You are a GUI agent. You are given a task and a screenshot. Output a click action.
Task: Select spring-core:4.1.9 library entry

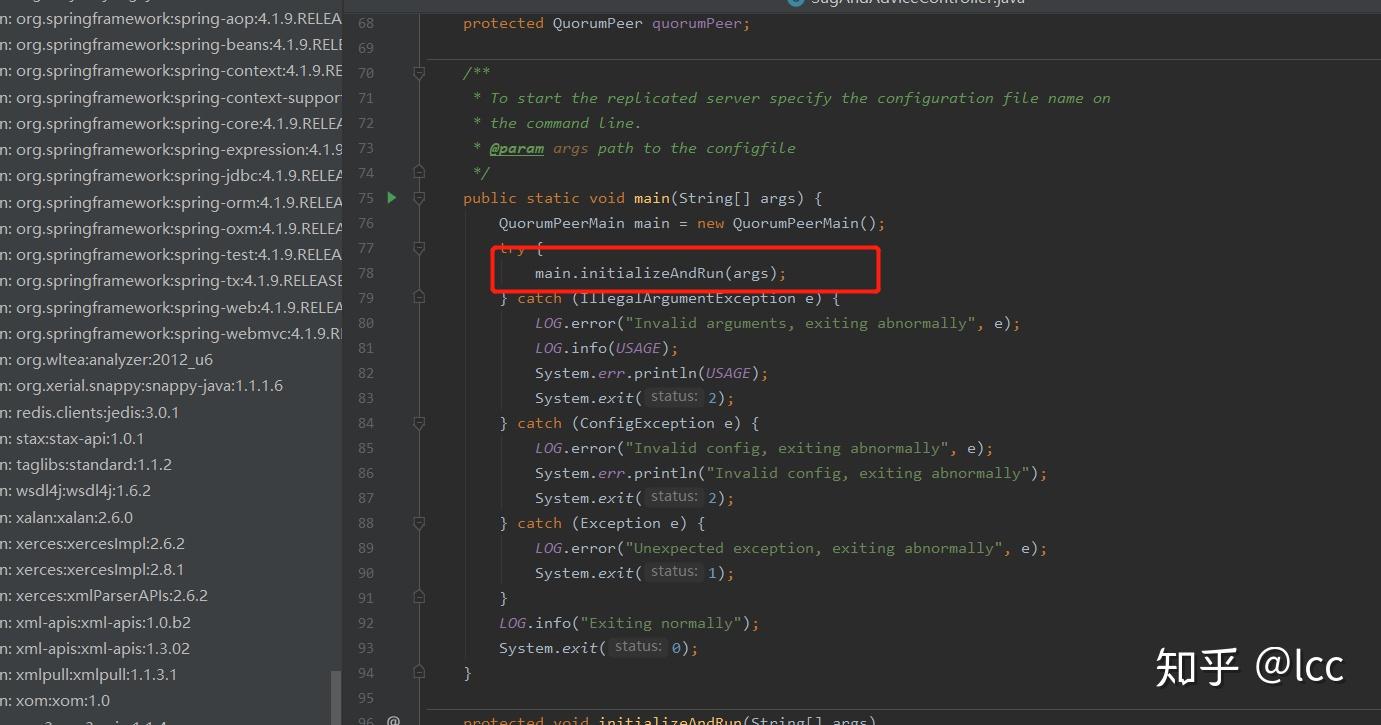click(x=171, y=123)
